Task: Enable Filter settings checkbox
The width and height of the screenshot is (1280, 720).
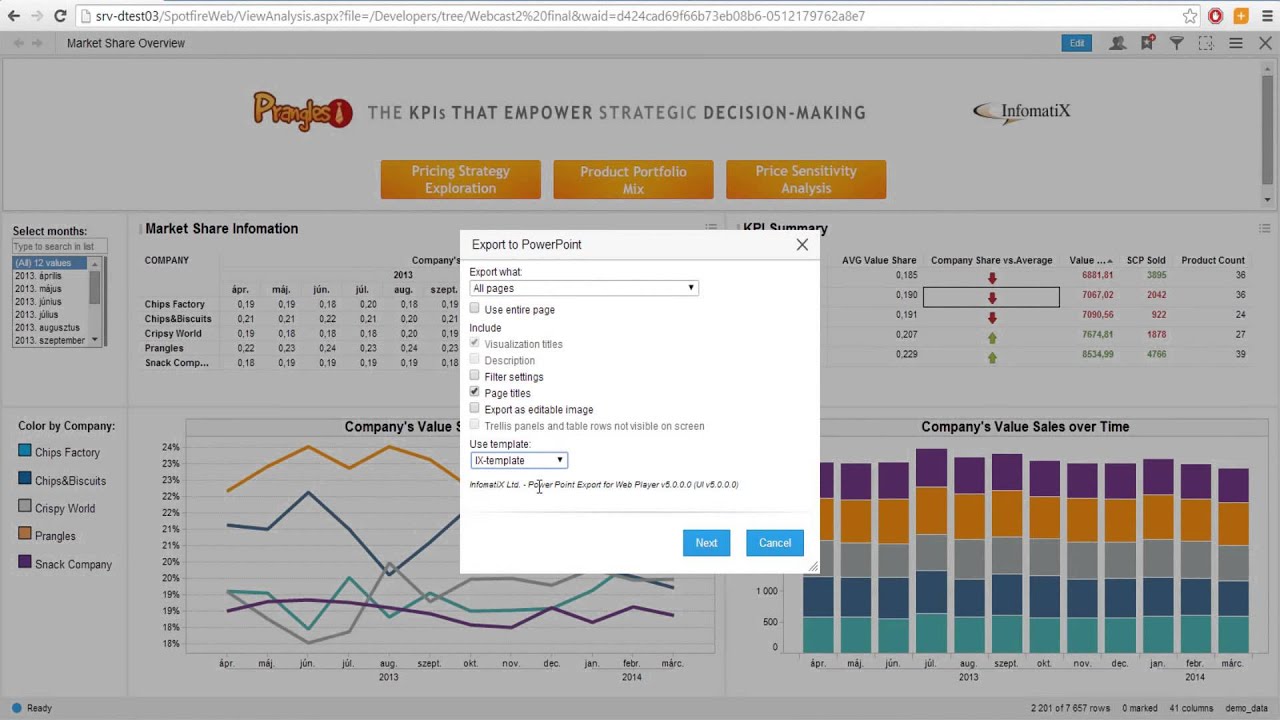Action: [x=475, y=376]
